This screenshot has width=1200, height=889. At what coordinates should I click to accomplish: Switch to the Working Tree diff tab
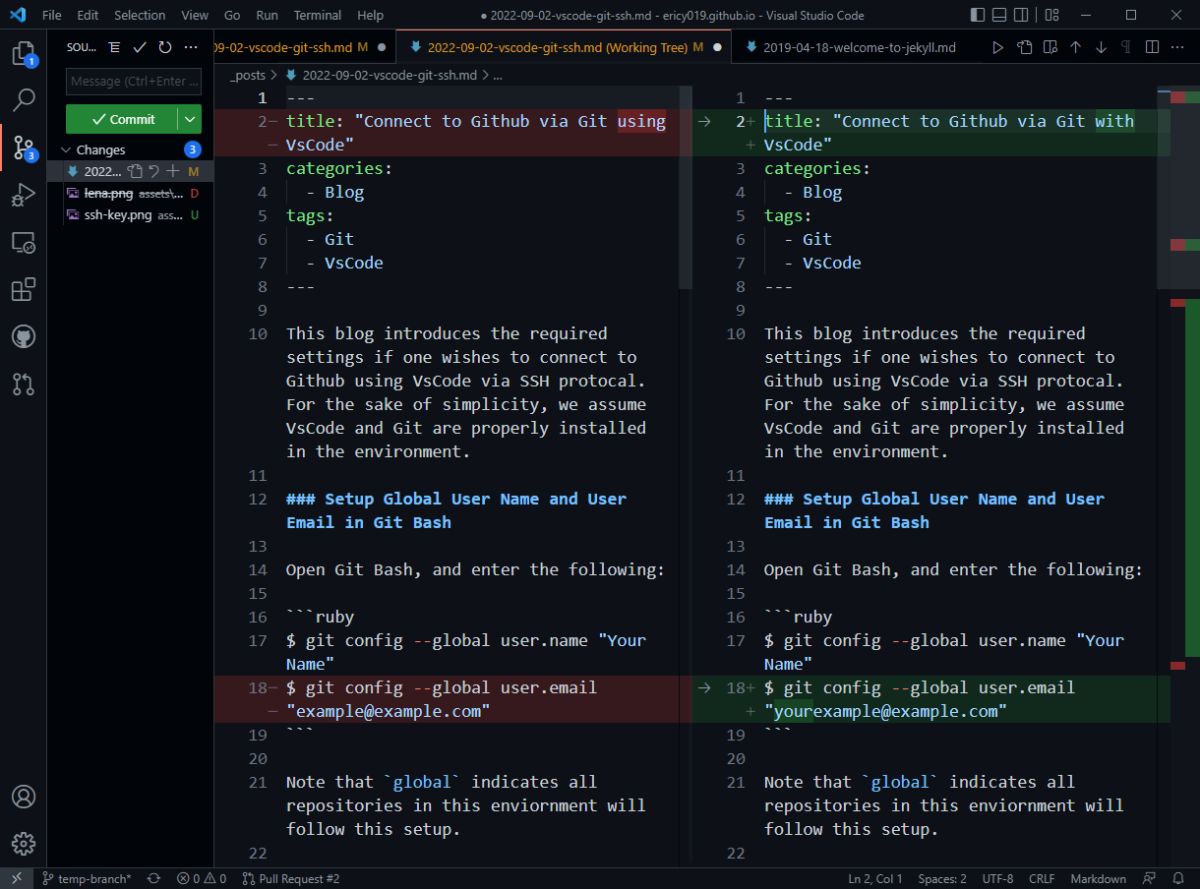pyautogui.click(x=565, y=47)
